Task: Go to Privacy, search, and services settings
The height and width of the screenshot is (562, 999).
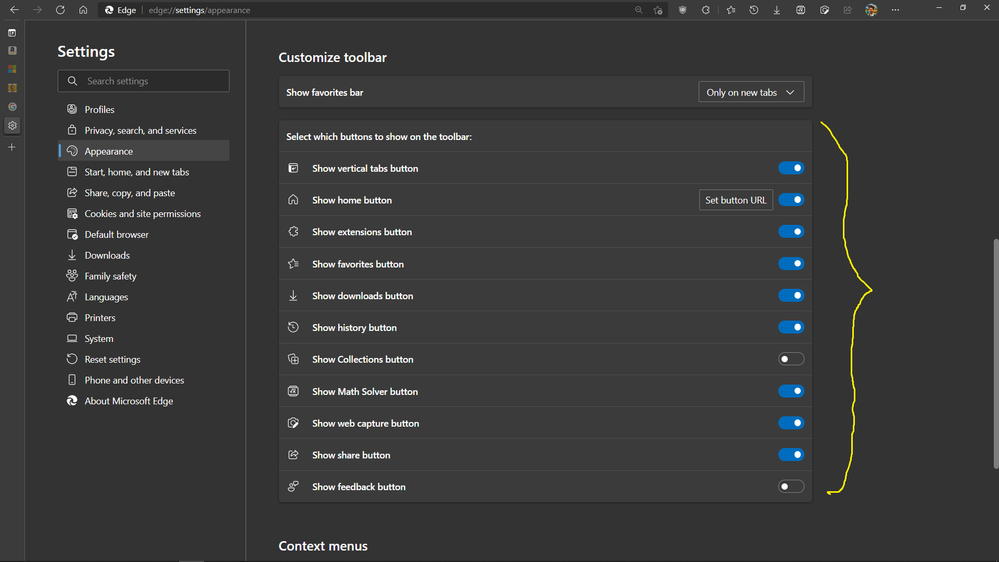Action: click(140, 130)
